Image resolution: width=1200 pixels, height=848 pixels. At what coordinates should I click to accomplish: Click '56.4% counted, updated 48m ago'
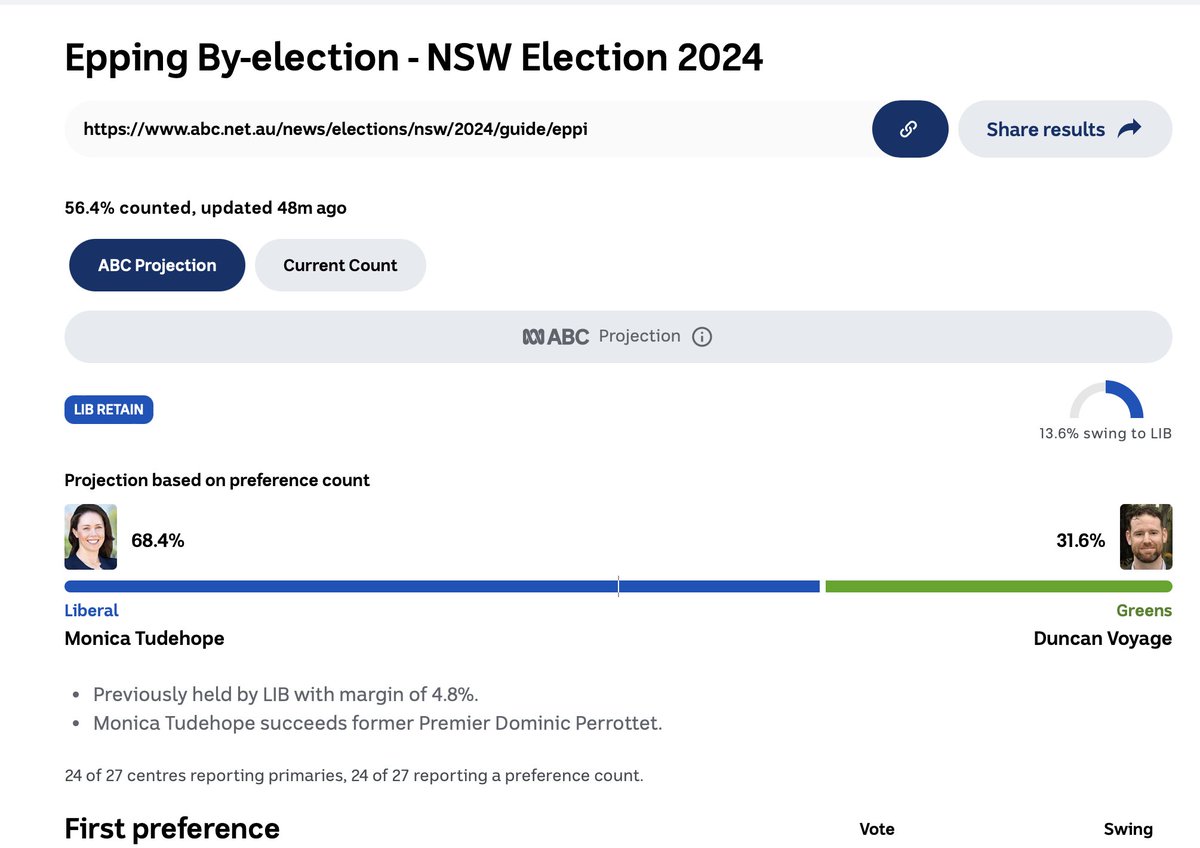[206, 208]
